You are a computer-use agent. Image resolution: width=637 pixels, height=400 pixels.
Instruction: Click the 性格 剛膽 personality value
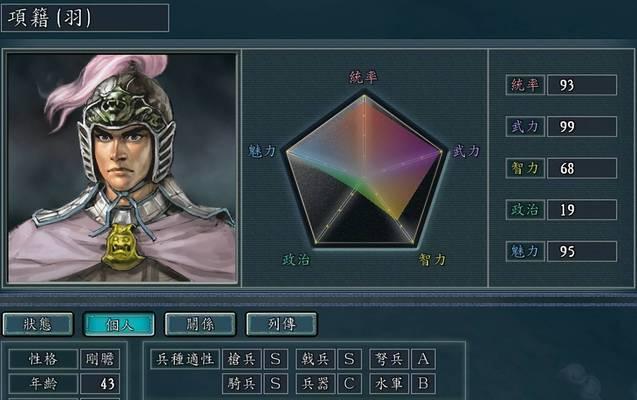[100, 359]
